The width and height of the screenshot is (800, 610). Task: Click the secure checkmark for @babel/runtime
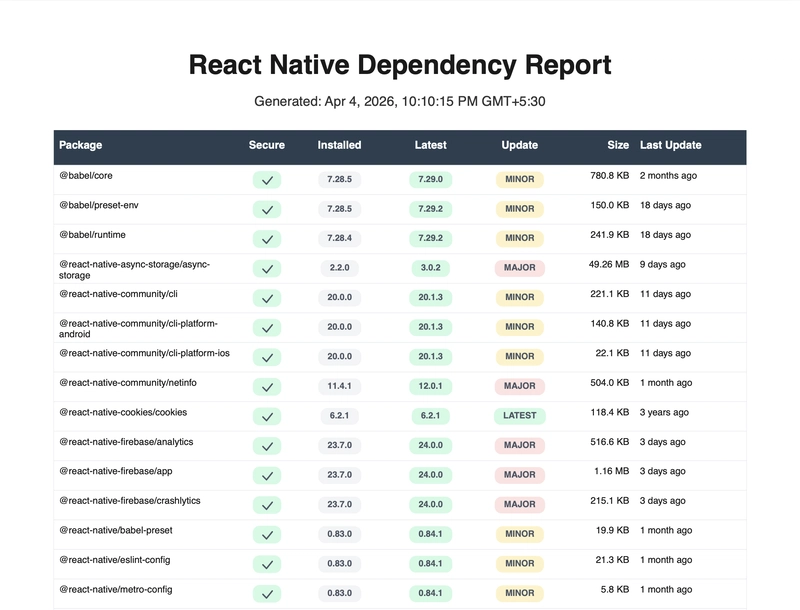pyautogui.click(x=266, y=239)
